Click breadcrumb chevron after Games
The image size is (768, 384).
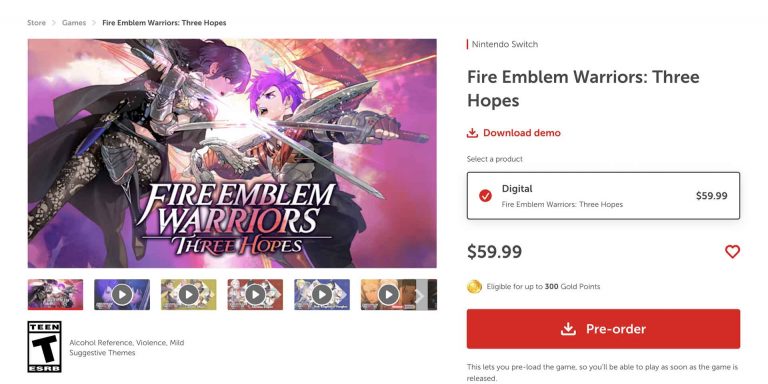(94, 23)
